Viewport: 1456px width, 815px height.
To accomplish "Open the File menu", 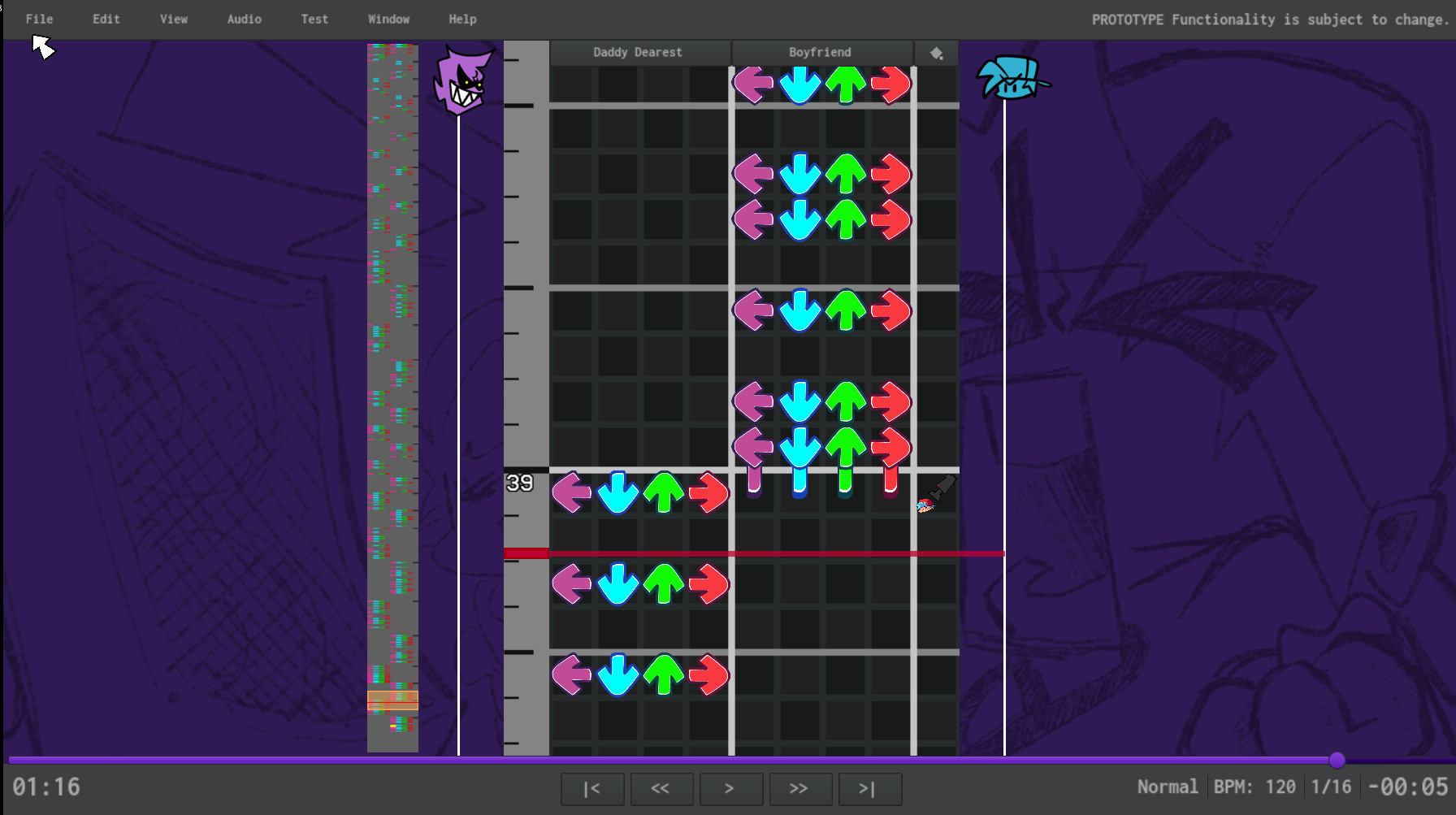I will [x=39, y=19].
